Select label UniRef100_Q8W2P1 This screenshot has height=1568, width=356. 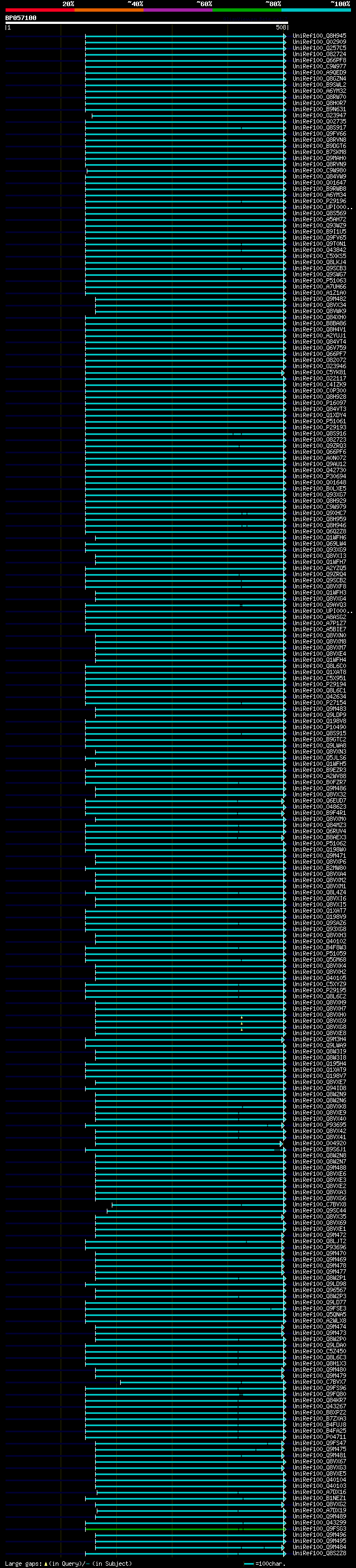[x=319, y=1278]
